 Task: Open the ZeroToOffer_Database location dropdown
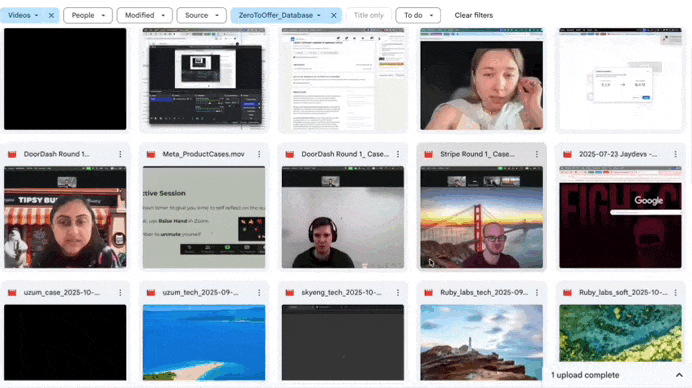point(279,15)
